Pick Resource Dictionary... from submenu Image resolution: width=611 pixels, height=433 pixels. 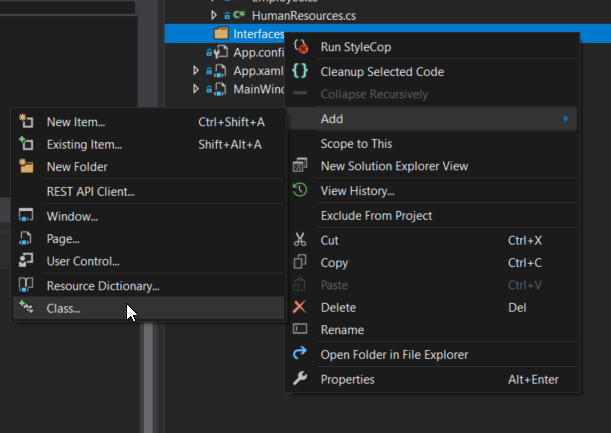[x=103, y=286]
